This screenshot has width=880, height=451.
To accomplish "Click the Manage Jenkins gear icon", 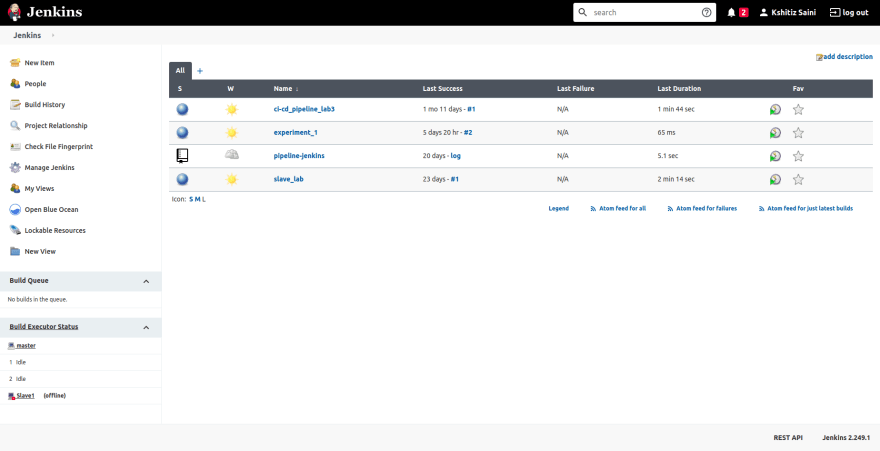I will pyautogui.click(x=16, y=168).
